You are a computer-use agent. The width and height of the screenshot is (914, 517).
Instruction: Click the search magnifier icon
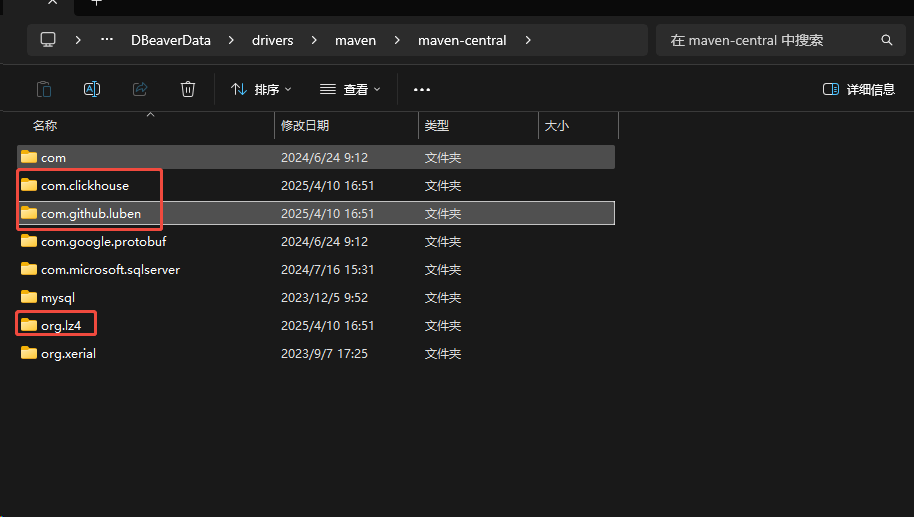click(x=887, y=40)
